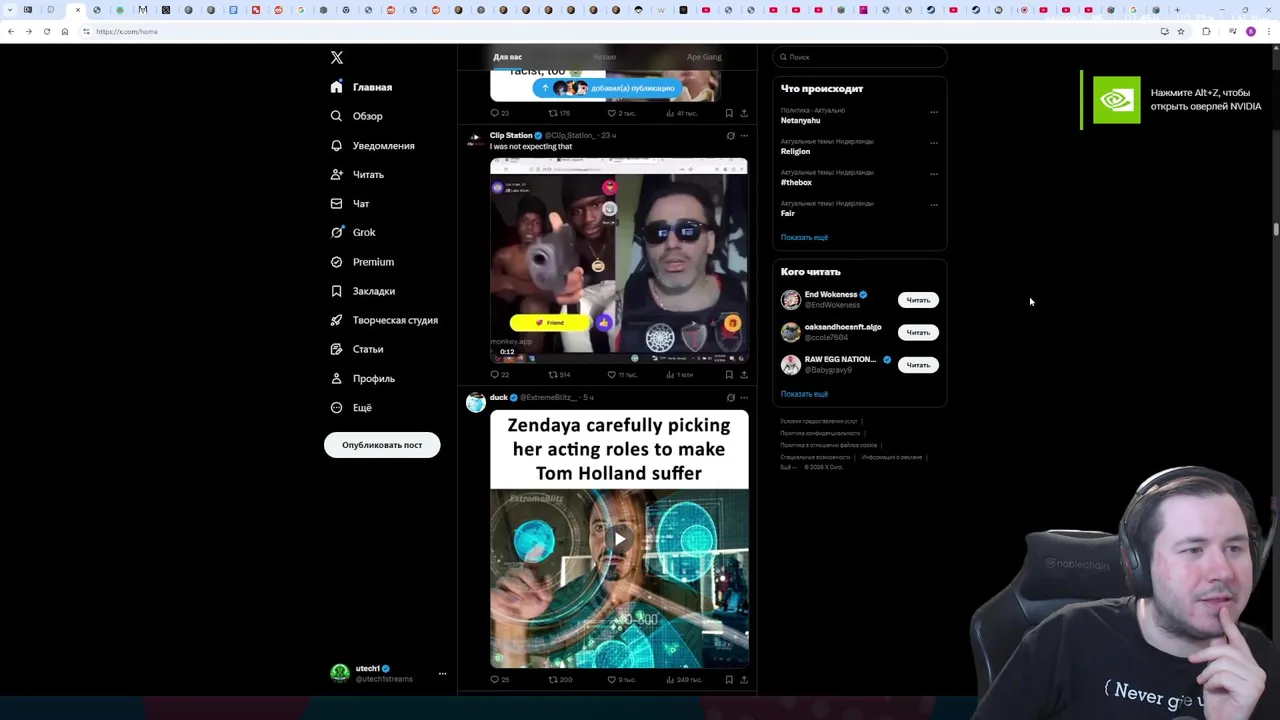Expand the Ещё more menu

(351, 408)
